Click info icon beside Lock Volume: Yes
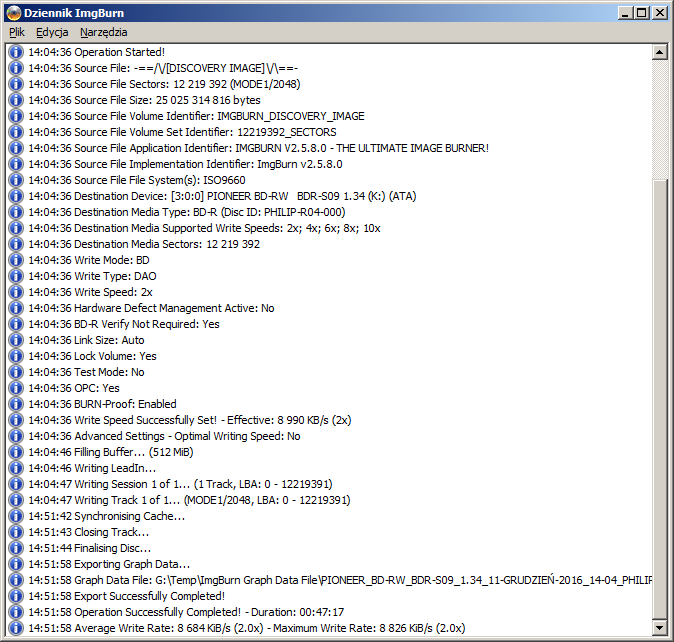 (15, 356)
